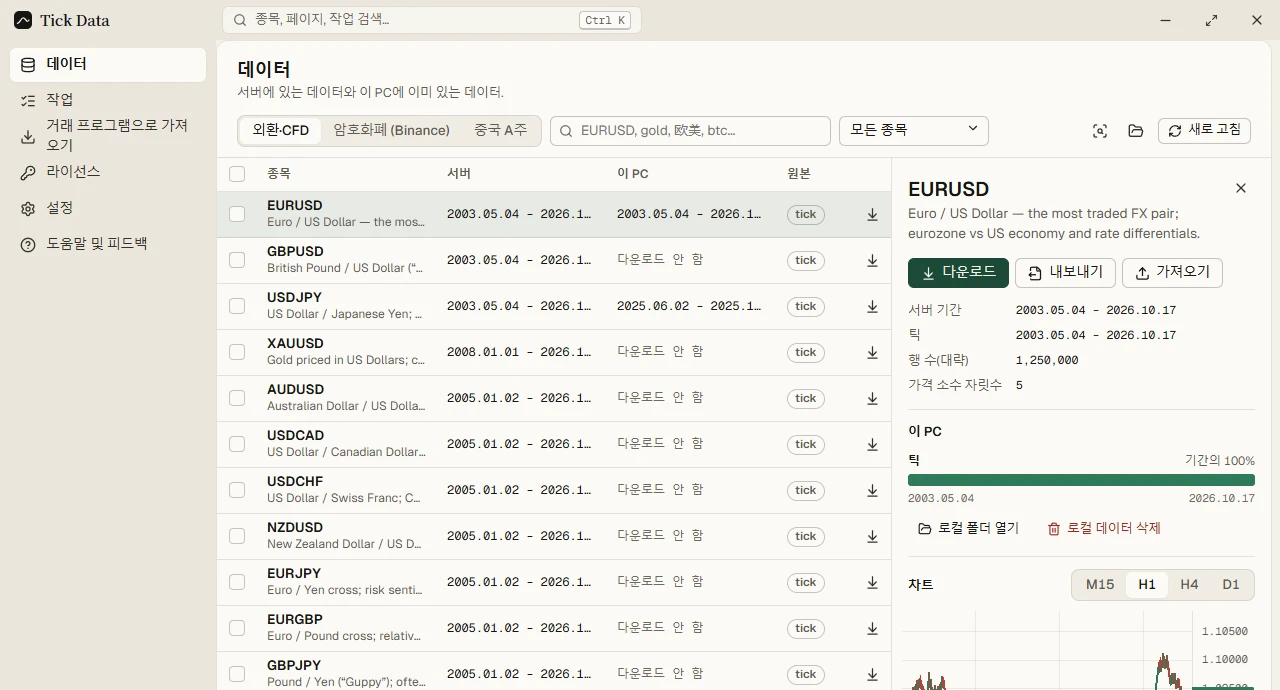
Task: Open 도움말 및 피드백 in sidebar
Action: 108,245
